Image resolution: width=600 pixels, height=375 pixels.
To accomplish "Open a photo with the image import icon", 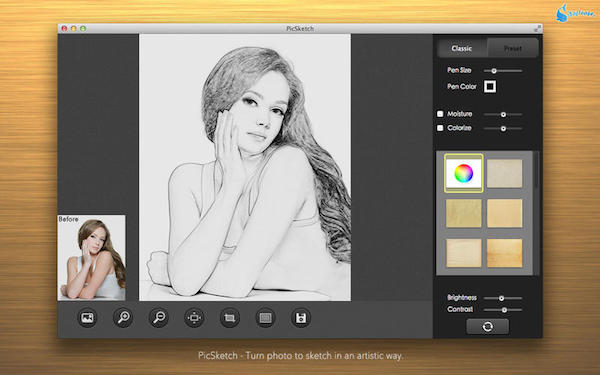I will coord(87,318).
